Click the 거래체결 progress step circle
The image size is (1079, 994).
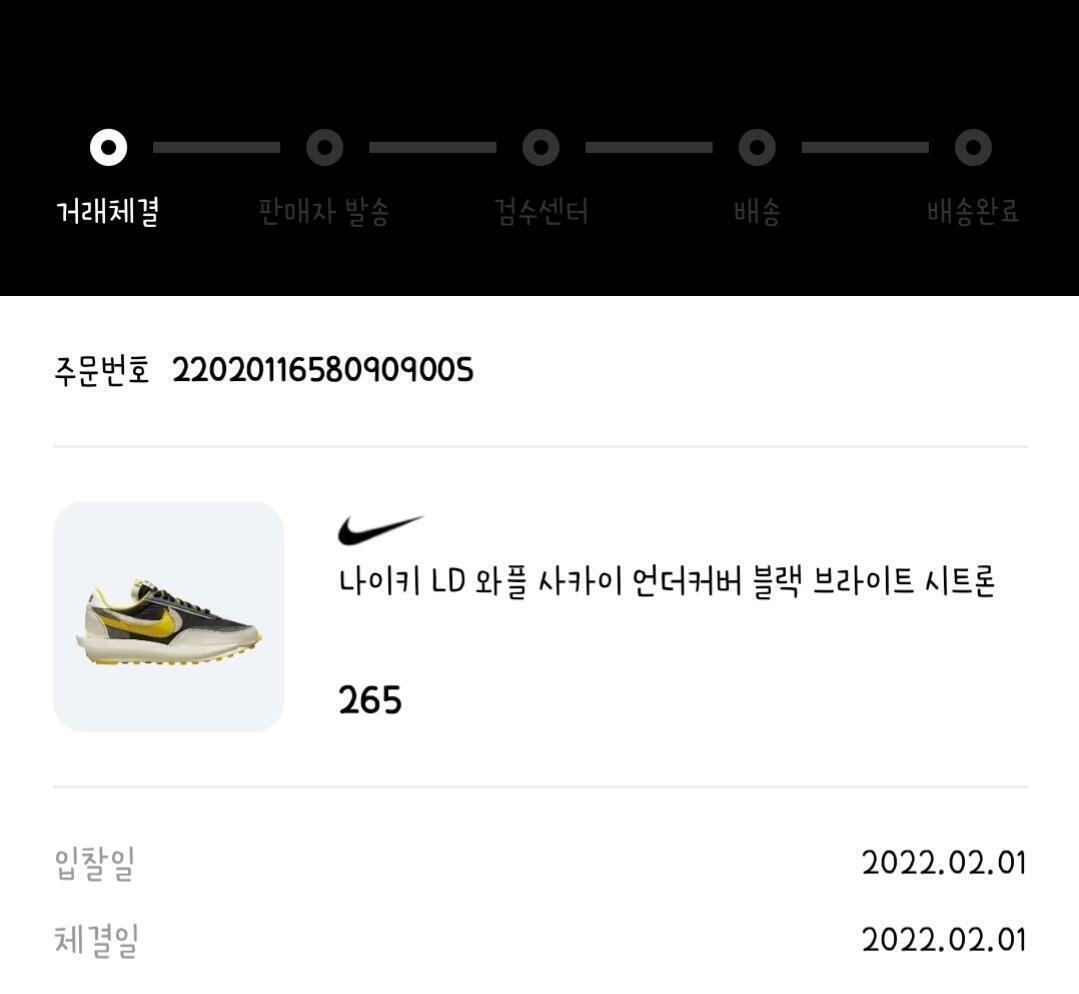(109, 147)
